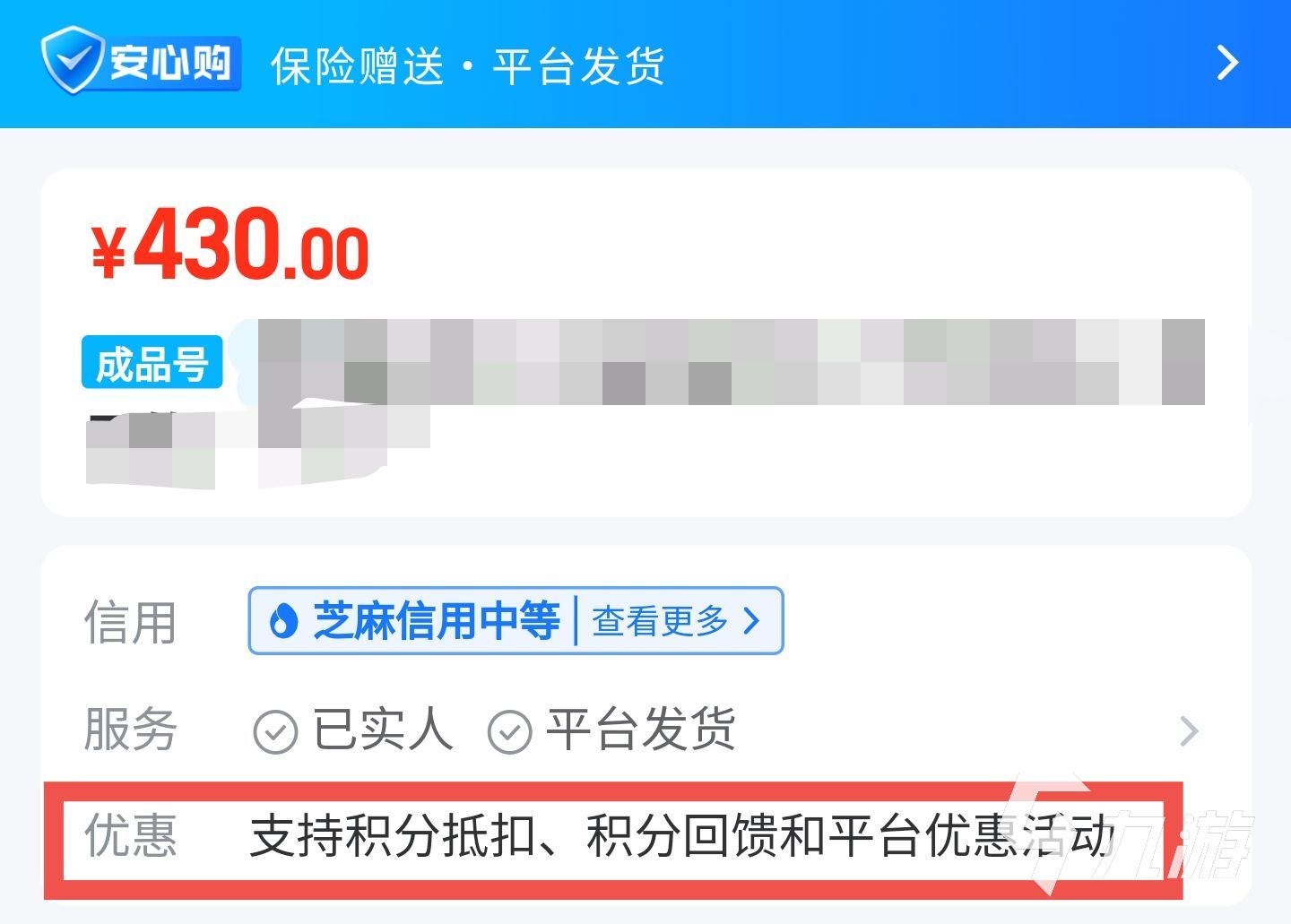Tap the 成品号 blue tag
Image resolution: width=1291 pixels, height=924 pixels.
coord(152,363)
